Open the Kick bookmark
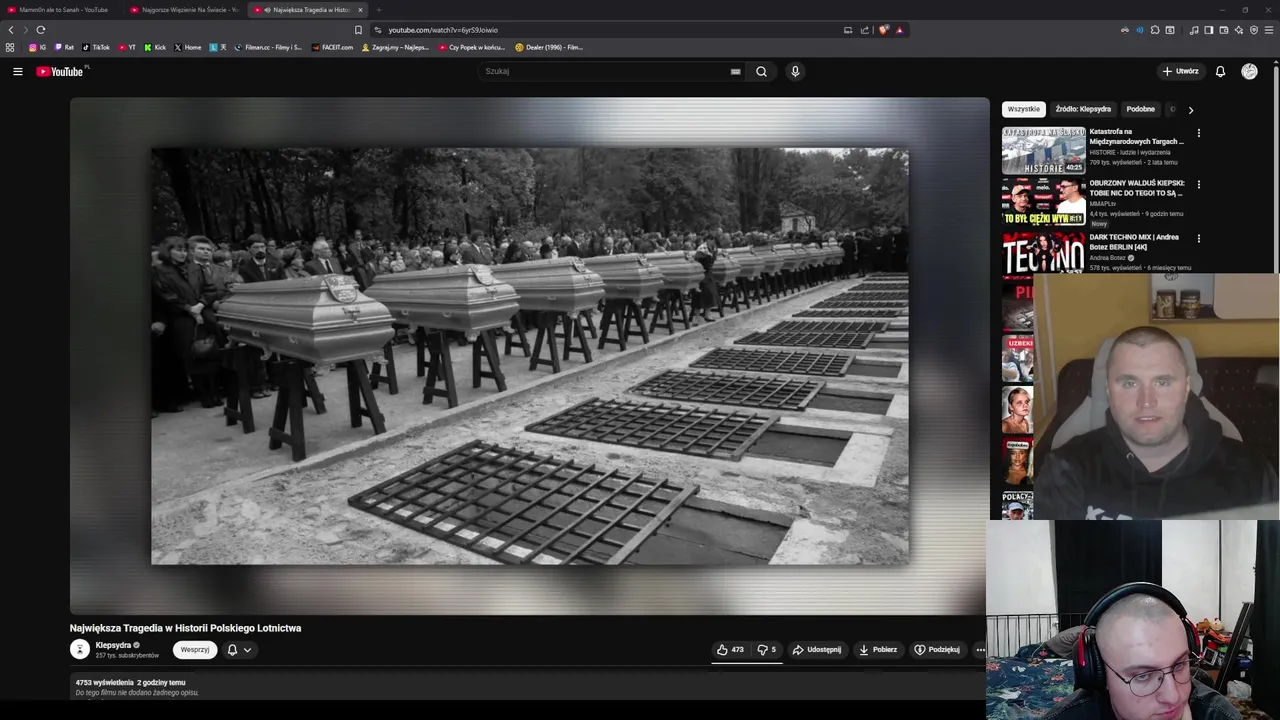This screenshot has height=720, width=1280. point(155,47)
